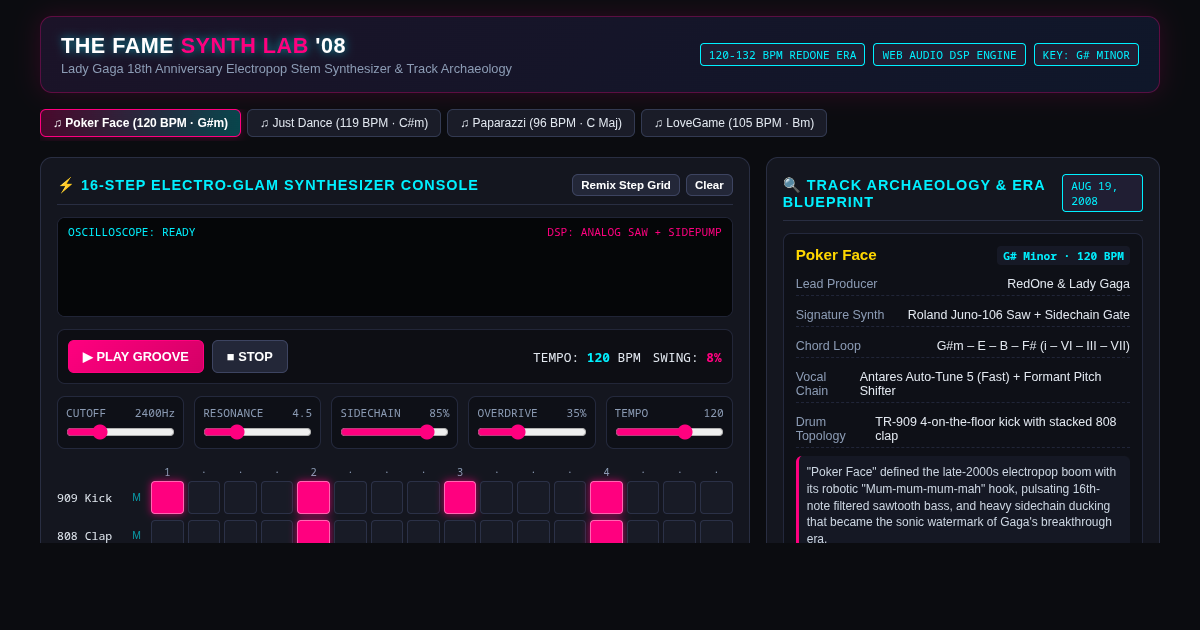Open the Paparazzi track tab

click(541, 123)
